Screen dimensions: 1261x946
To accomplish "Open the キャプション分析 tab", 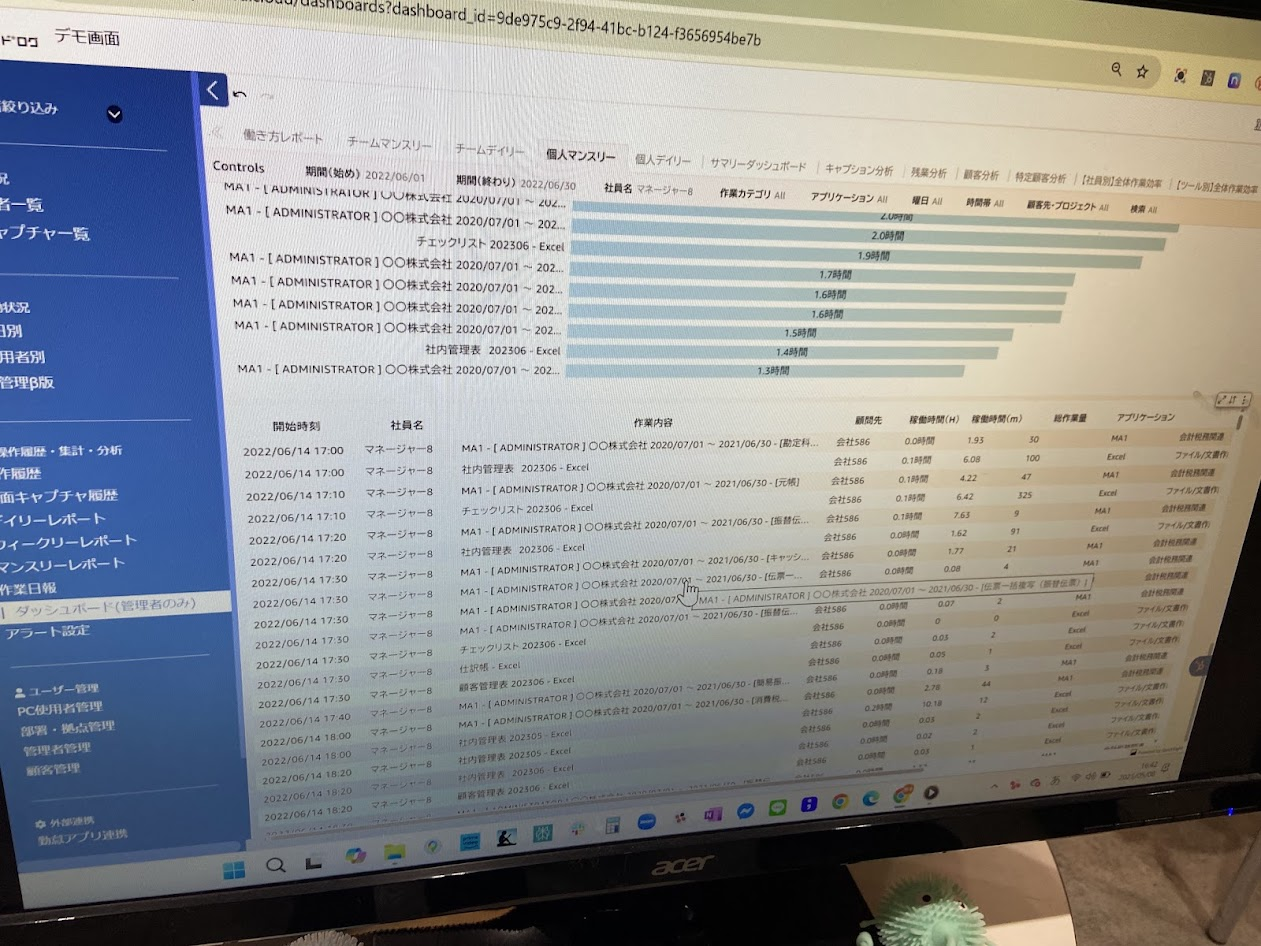I will click(859, 170).
